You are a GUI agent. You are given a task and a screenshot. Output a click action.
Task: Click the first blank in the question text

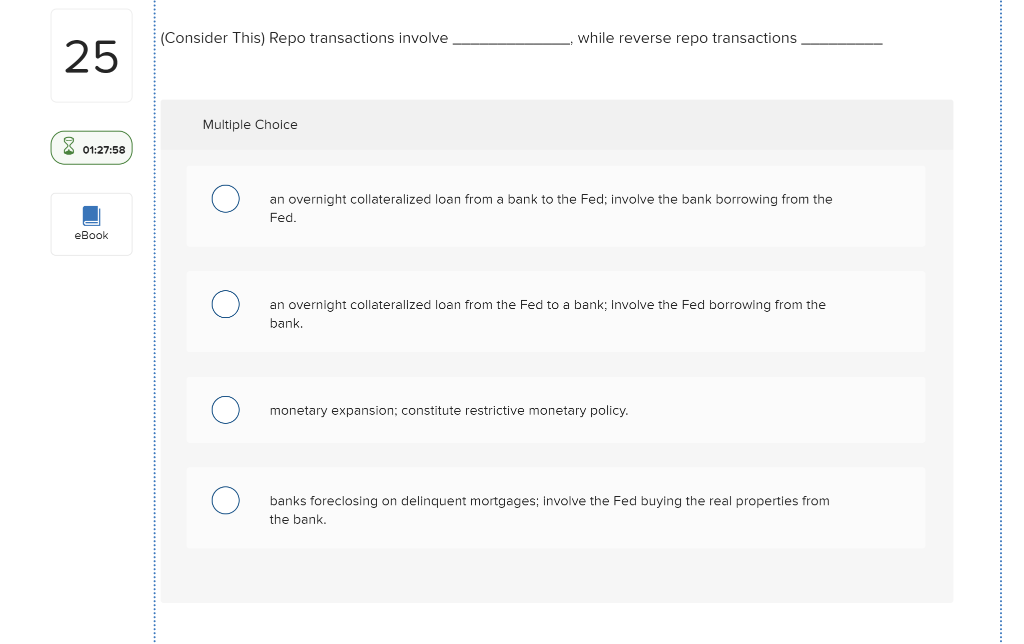click(511, 38)
